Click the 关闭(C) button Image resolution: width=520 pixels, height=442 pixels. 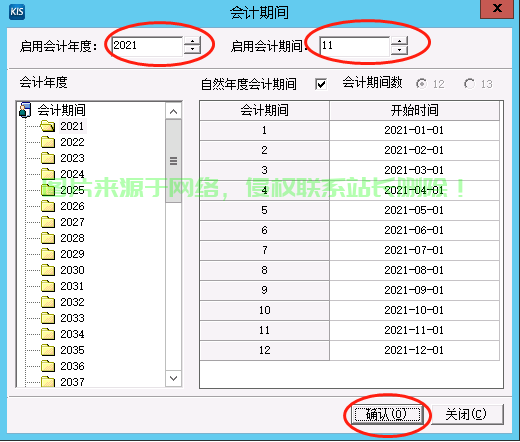tap(467, 414)
